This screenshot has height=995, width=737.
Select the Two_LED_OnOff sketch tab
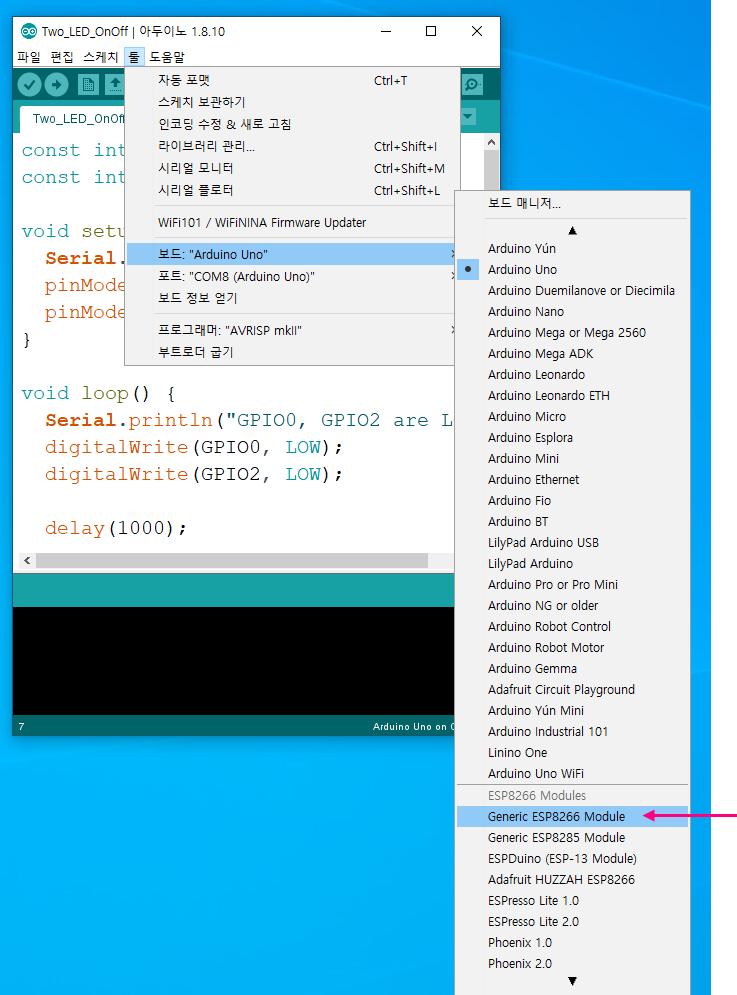[x=77, y=118]
